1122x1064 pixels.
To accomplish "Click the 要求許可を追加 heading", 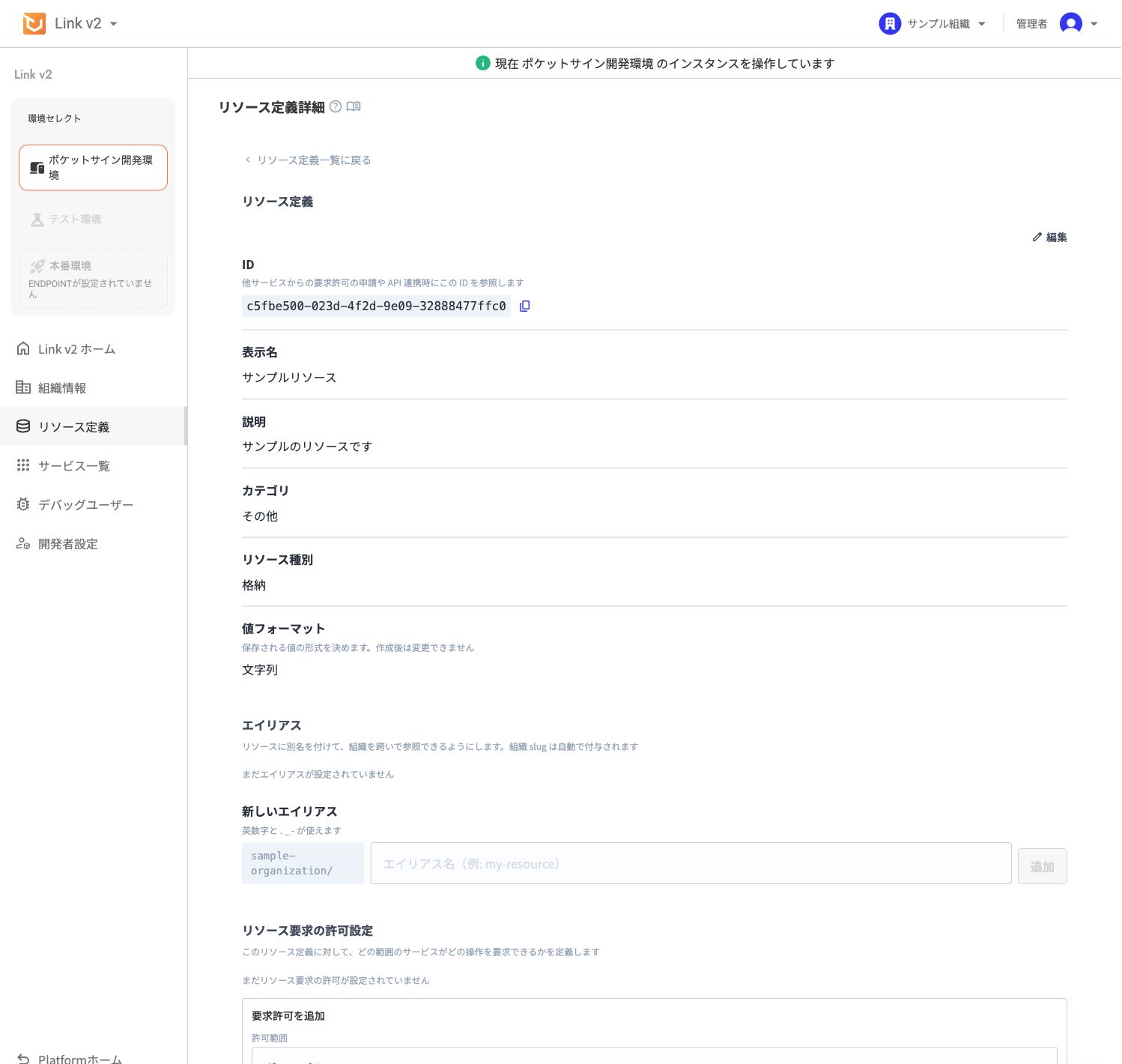I will pyautogui.click(x=288, y=1016).
